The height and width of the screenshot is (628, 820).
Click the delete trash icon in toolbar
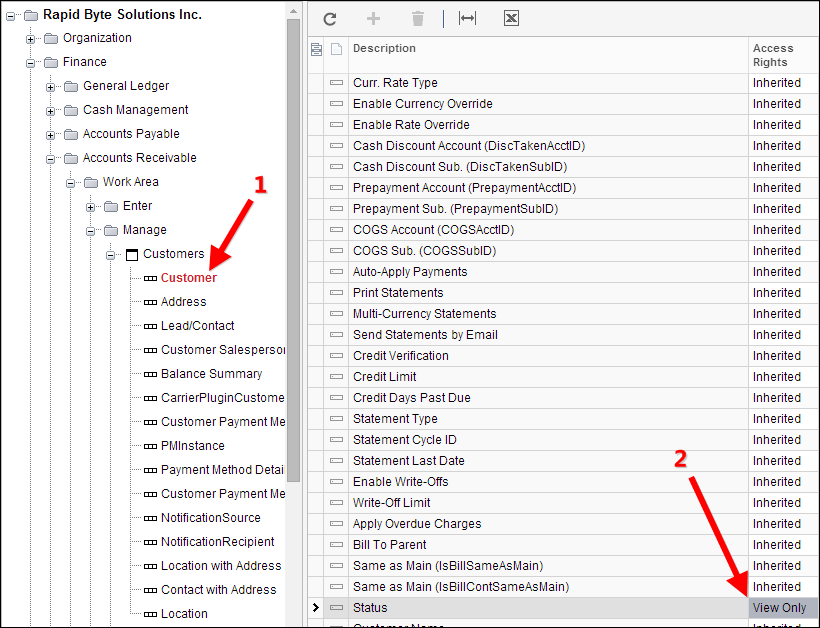point(417,18)
